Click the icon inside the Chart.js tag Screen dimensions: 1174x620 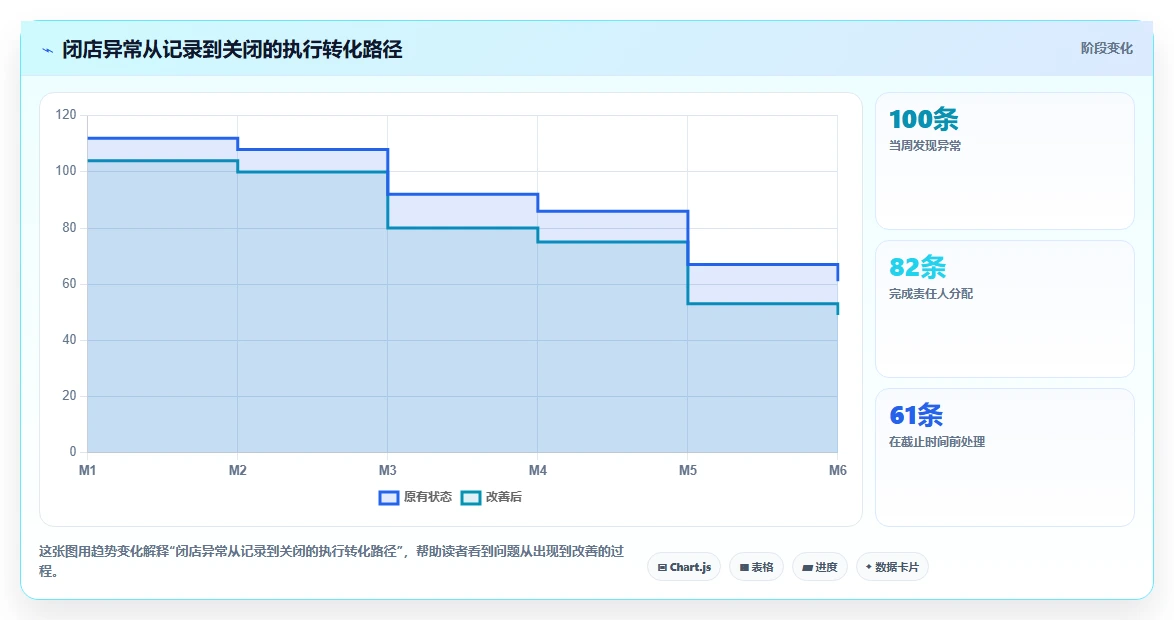(x=662, y=568)
